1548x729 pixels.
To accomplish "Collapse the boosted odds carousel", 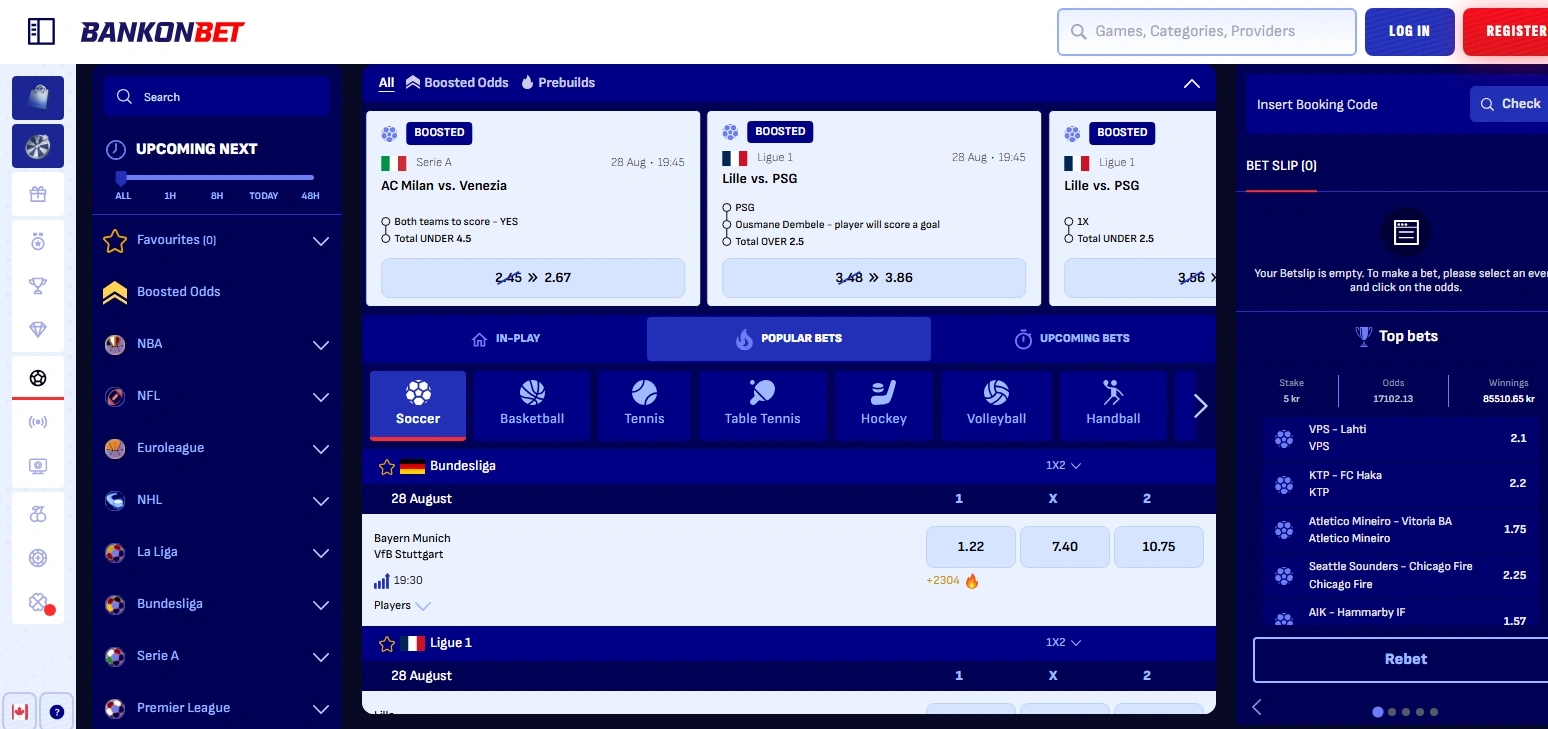I will coord(1192,84).
